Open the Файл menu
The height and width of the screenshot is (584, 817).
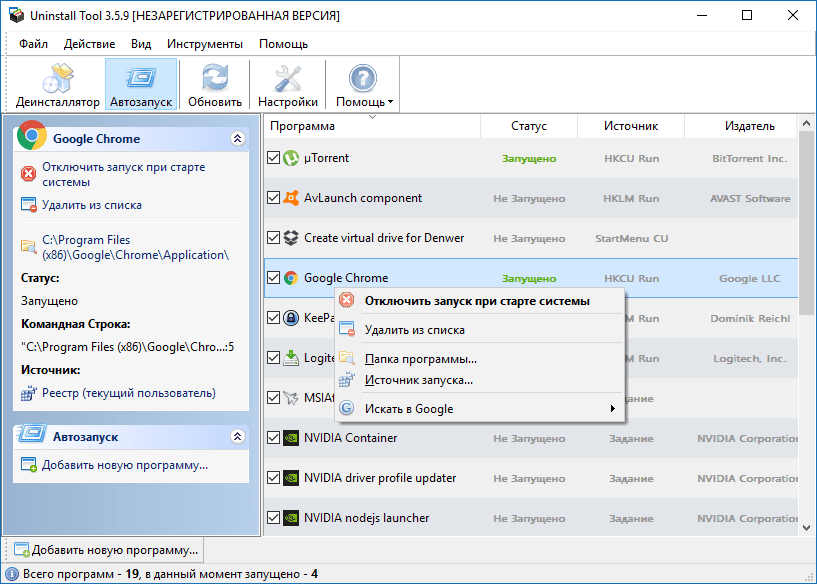point(33,44)
